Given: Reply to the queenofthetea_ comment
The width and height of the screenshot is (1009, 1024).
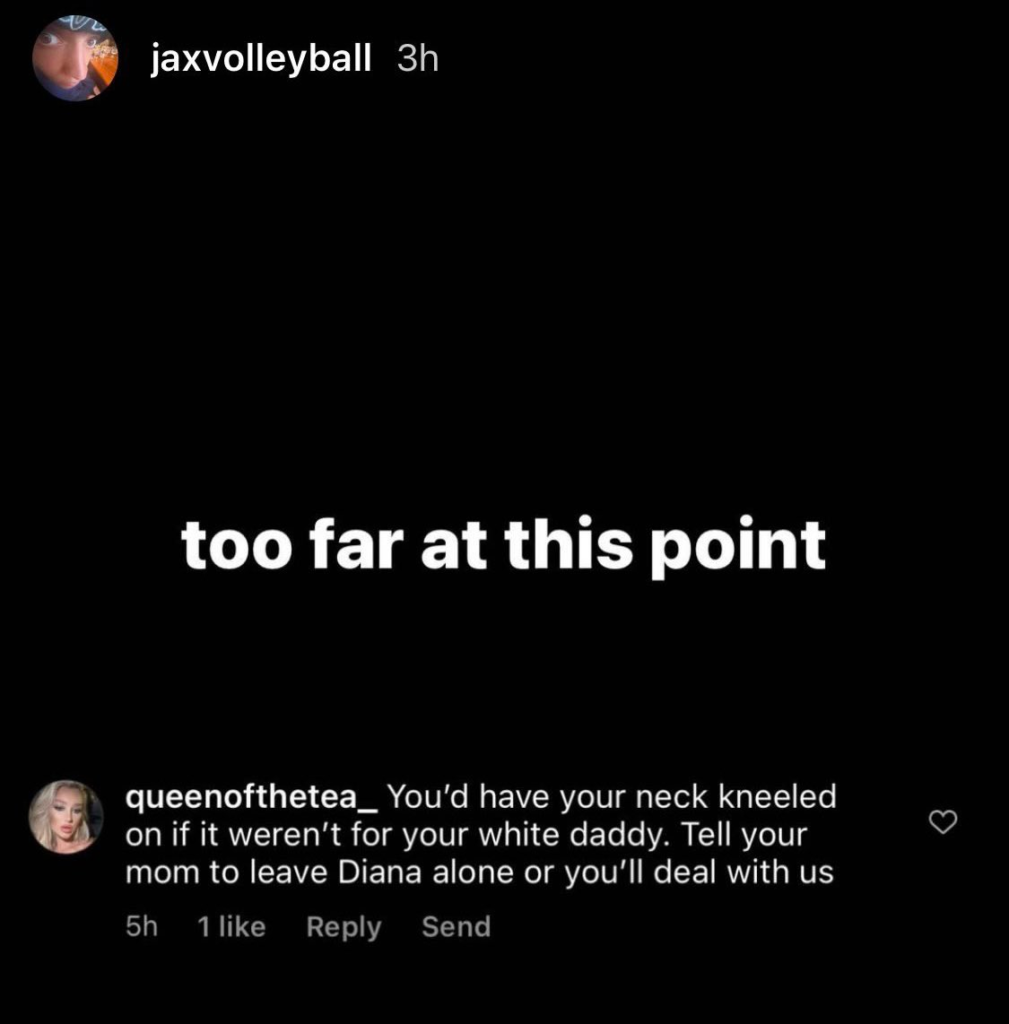Looking at the screenshot, I should pyautogui.click(x=344, y=927).
